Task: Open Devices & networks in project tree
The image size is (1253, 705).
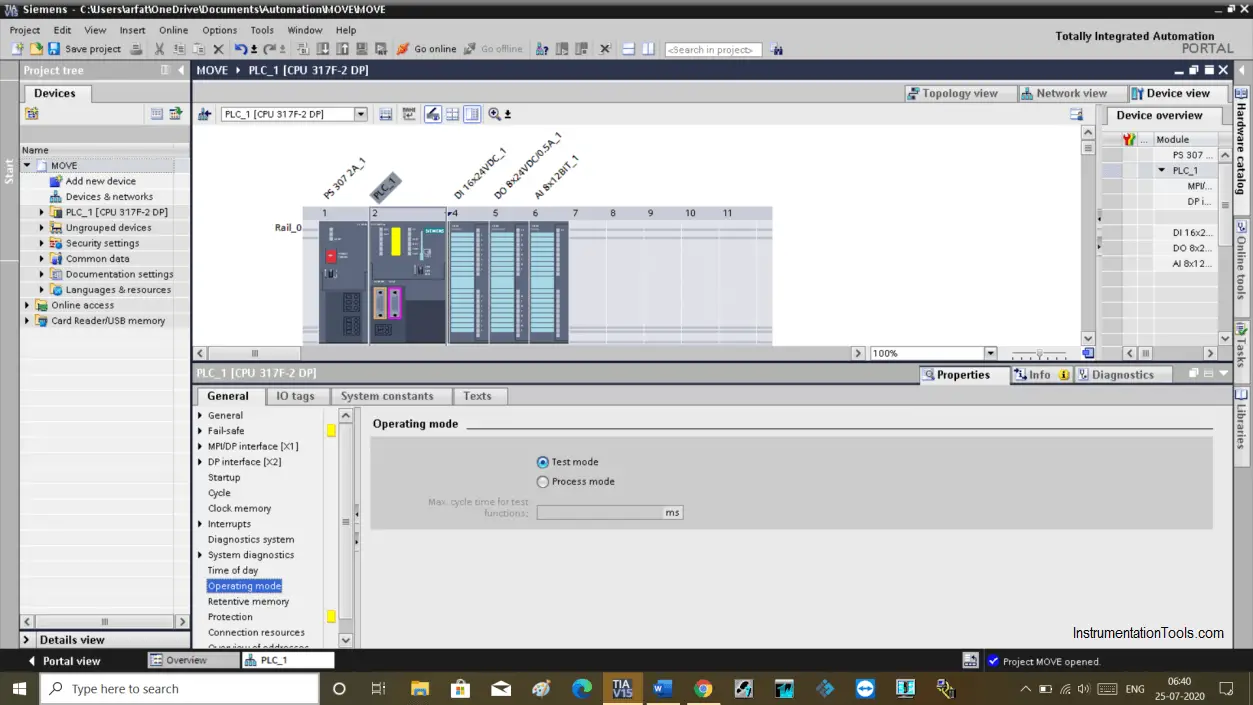Action: point(109,197)
